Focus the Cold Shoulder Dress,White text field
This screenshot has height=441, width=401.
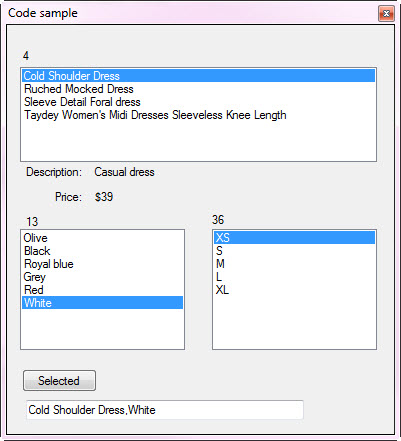click(165, 410)
